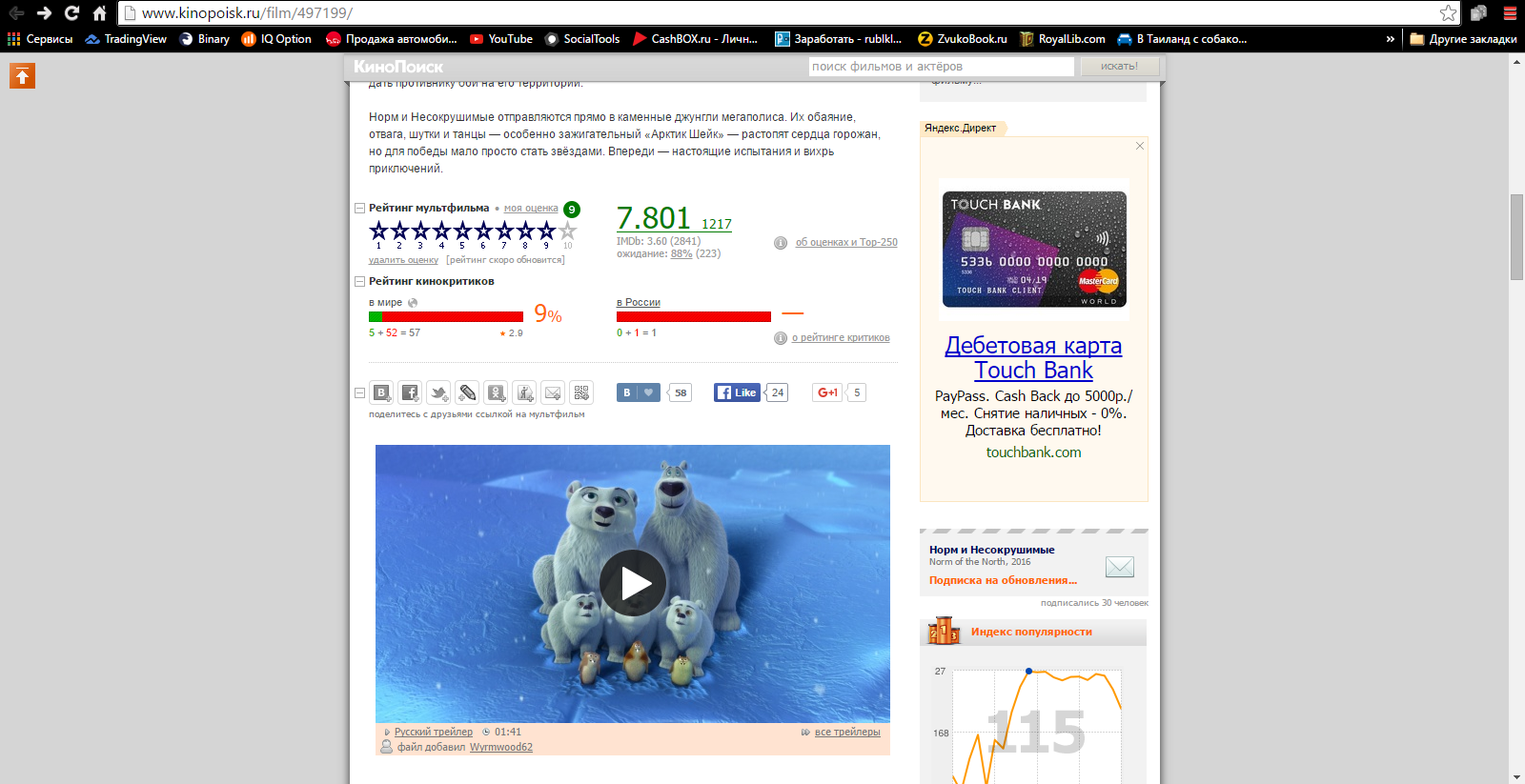Collapse the share buttons section
The image size is (1525, 784).
pyautogui.click(x=359, y=392)
